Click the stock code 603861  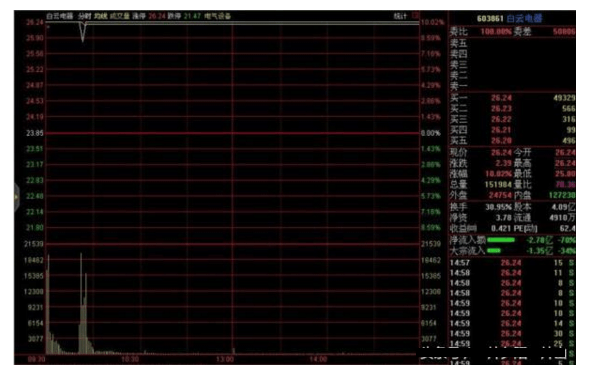click(490, 18)
